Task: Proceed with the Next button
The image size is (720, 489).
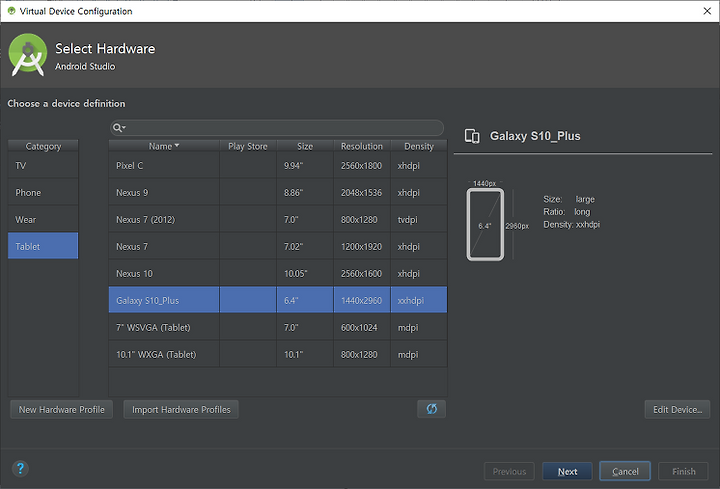Action: [567, 471]
